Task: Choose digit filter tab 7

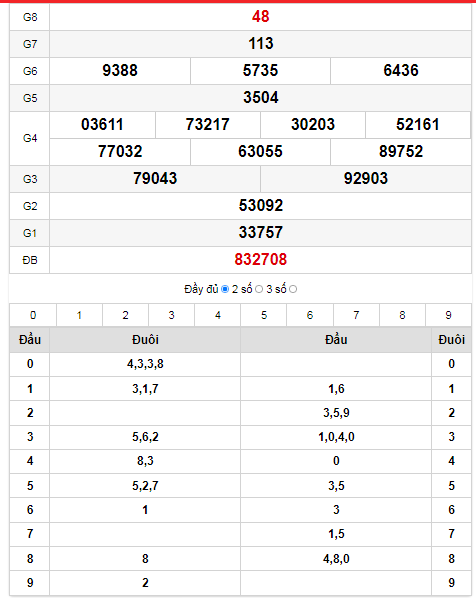Action: coord(356,315)
